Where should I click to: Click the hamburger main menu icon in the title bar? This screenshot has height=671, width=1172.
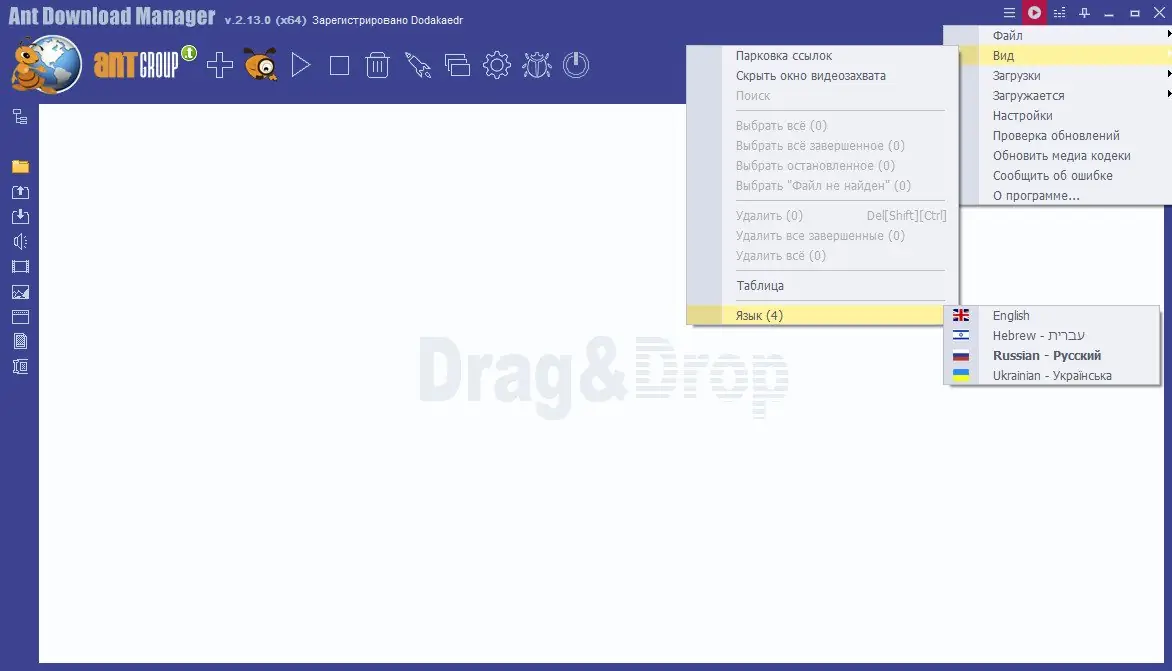[1009, 13]
